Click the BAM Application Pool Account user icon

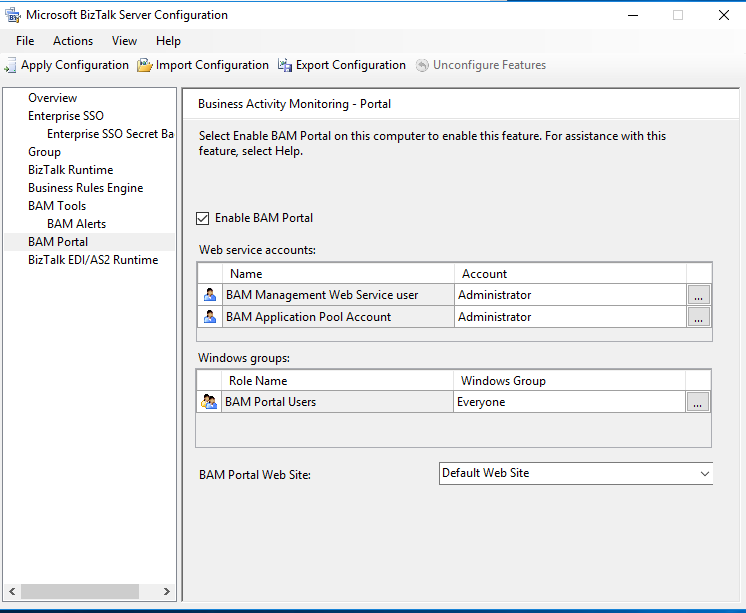(210, 316)
